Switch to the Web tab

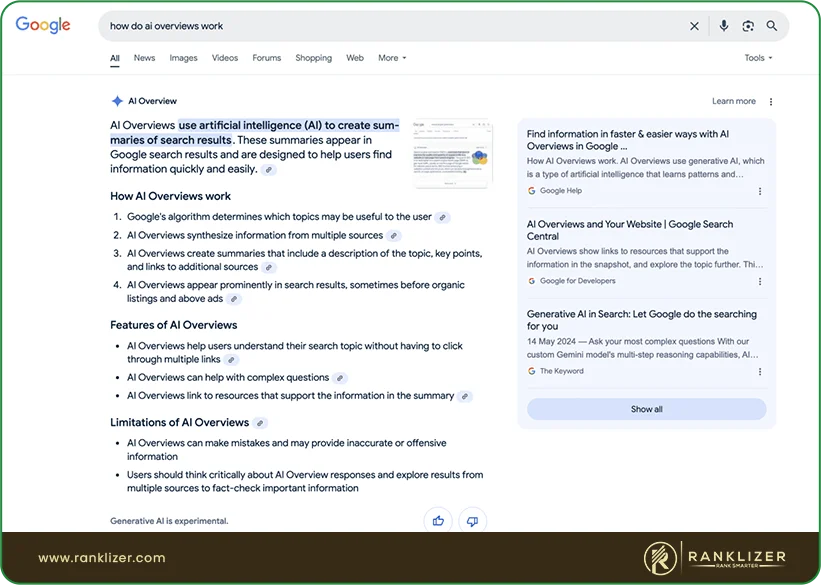[354, 58]
